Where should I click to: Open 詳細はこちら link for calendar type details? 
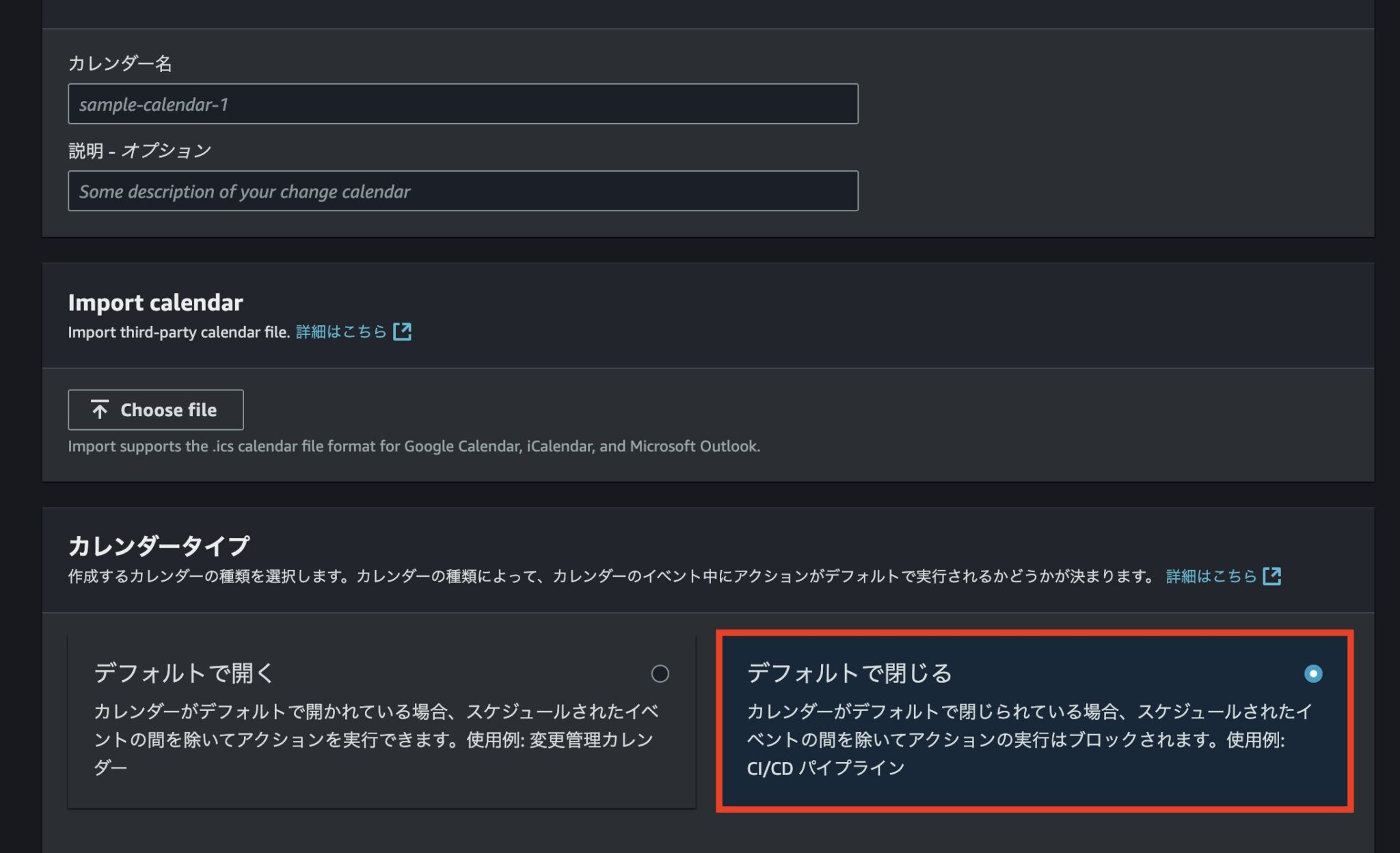point(1210,576)
